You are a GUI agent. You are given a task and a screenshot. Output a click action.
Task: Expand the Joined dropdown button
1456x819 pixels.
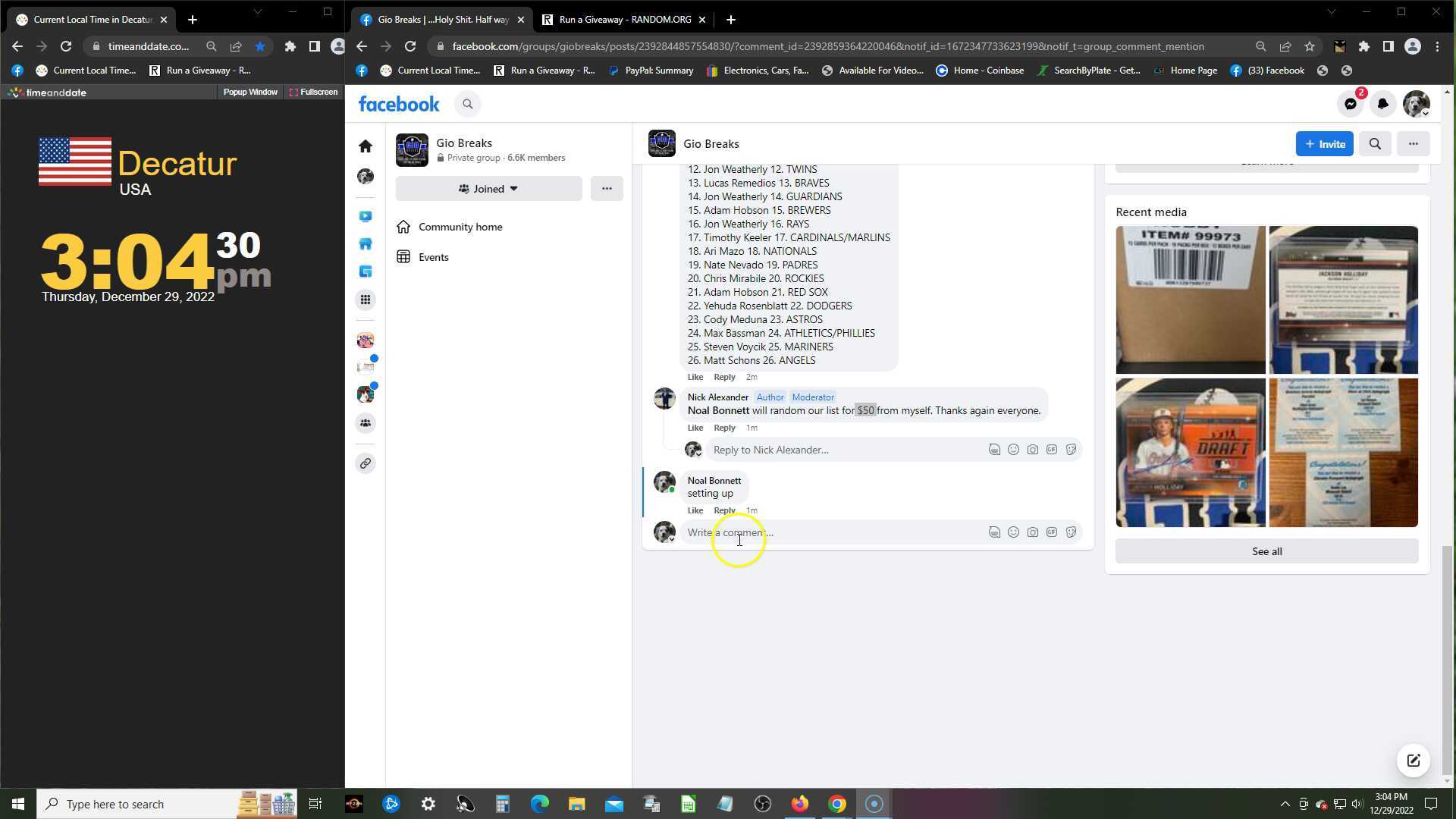point(488,189)
